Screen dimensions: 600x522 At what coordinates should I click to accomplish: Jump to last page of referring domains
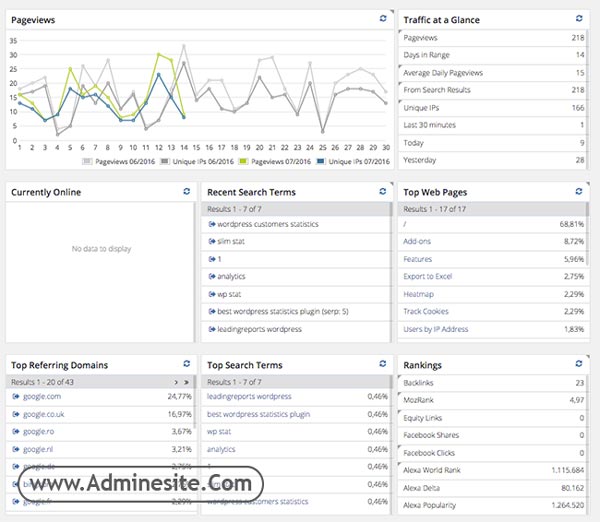185,382
